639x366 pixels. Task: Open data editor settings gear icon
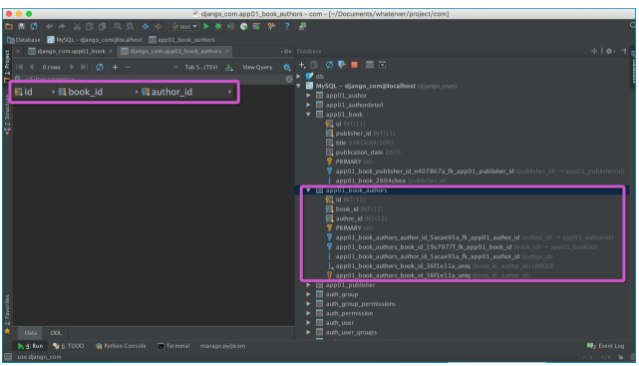tap(286, 67)
